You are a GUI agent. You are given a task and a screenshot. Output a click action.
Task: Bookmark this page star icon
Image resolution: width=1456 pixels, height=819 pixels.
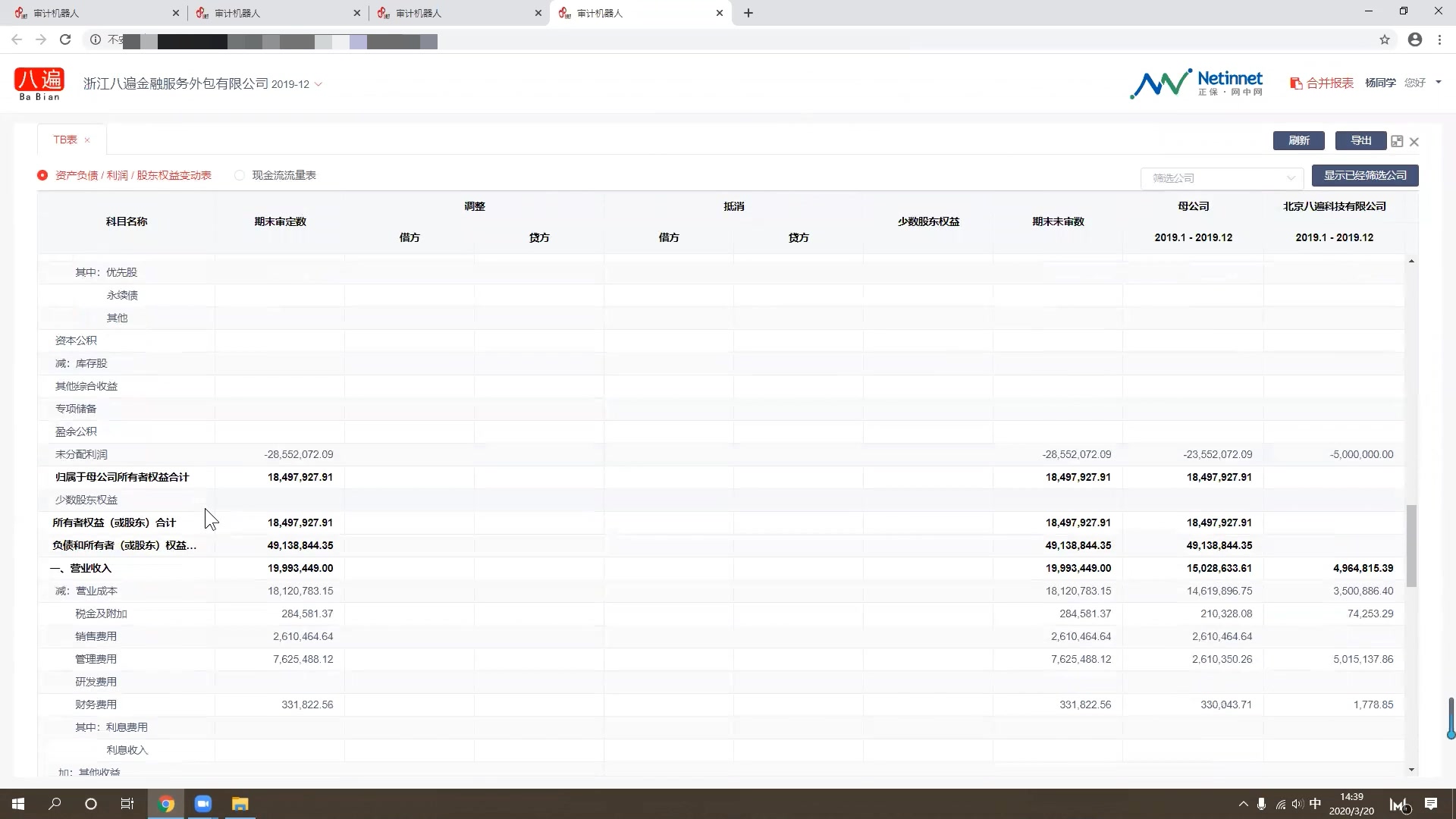(x=1385, y=39)
